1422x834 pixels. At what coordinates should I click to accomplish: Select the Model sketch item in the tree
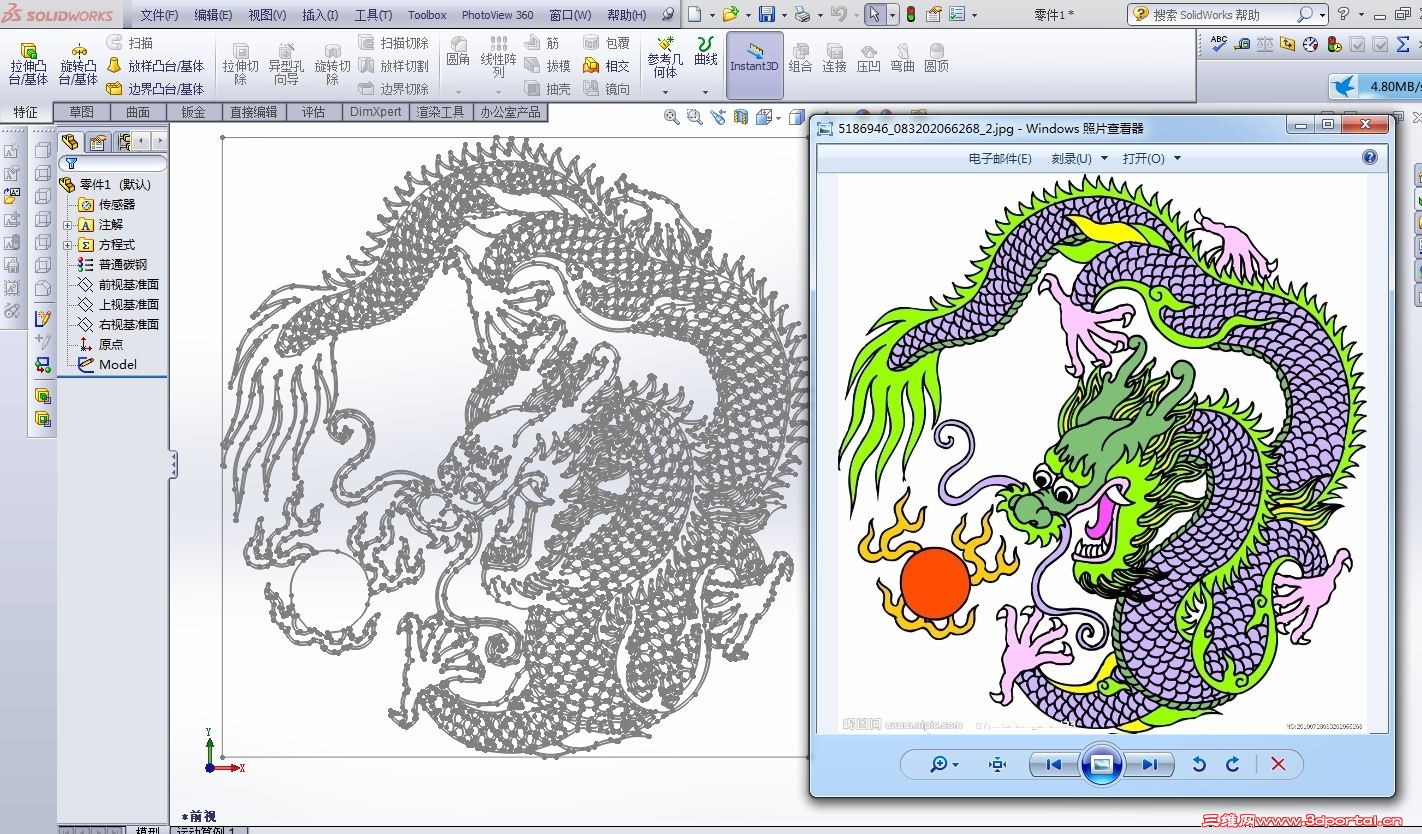click(x=108, y=364)
